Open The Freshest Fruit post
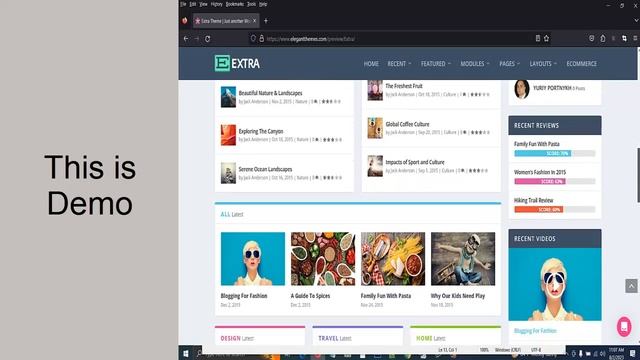The height and width of the screenshot is (360, 640). click(404, 86)
